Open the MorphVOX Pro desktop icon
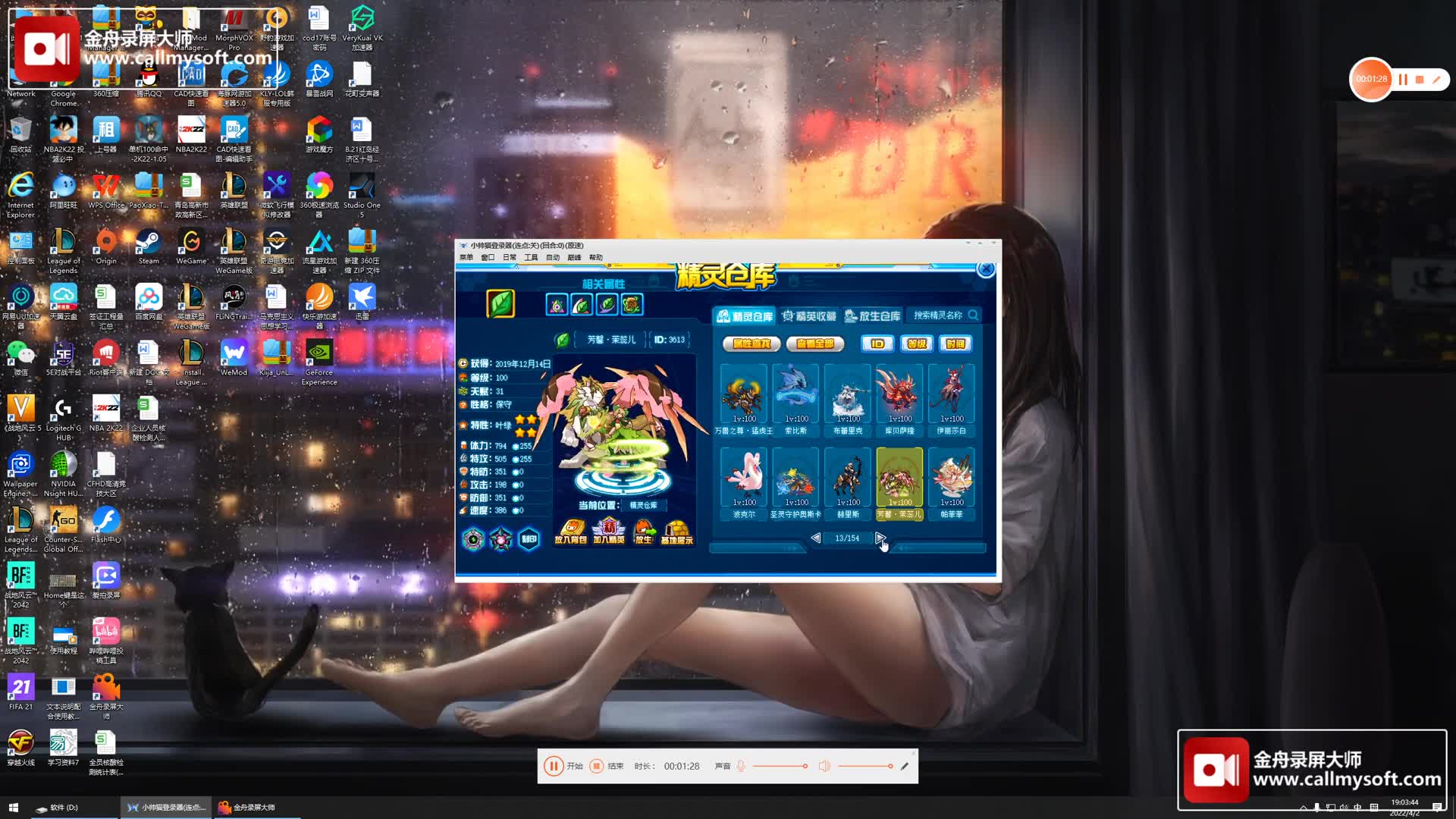The image size is (1456, 819). [x=234, y=29]
